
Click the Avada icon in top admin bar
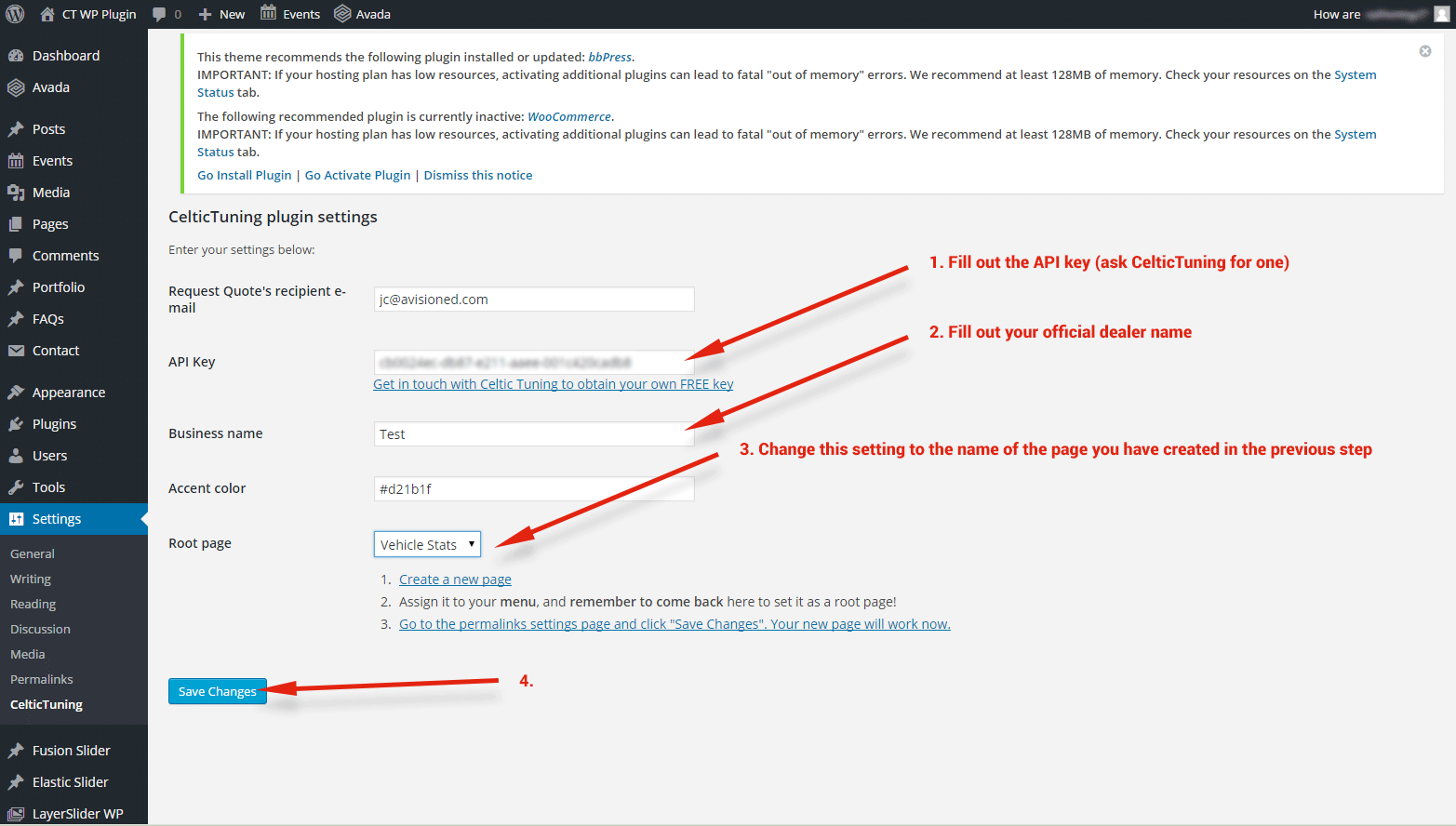pyautogui.click(x=342, y=14)
